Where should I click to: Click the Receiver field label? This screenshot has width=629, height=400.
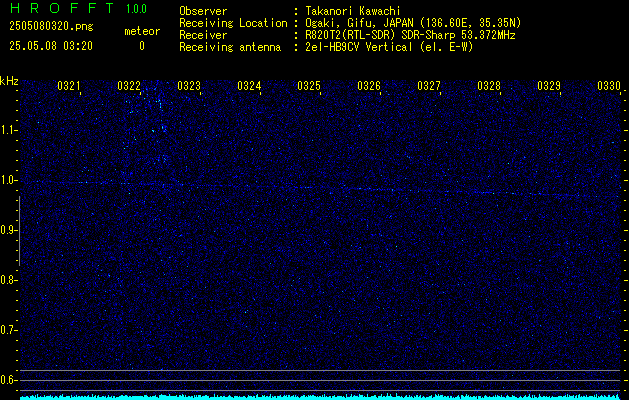(x=203, y=35)
